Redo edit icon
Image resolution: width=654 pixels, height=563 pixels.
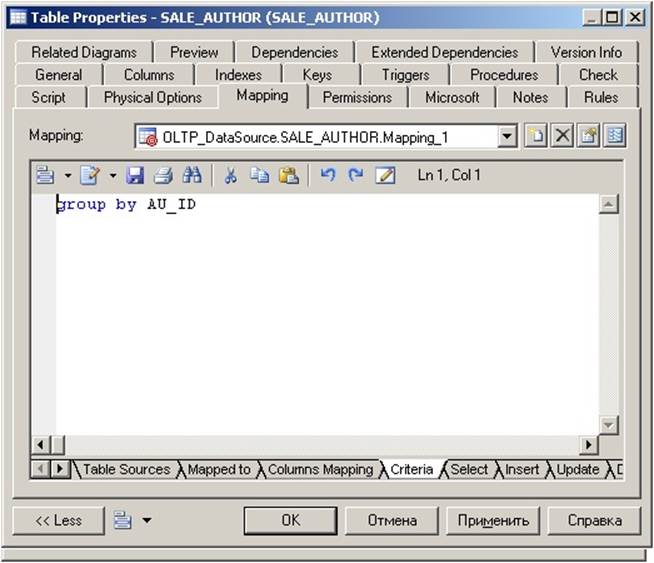pos(356,175)
